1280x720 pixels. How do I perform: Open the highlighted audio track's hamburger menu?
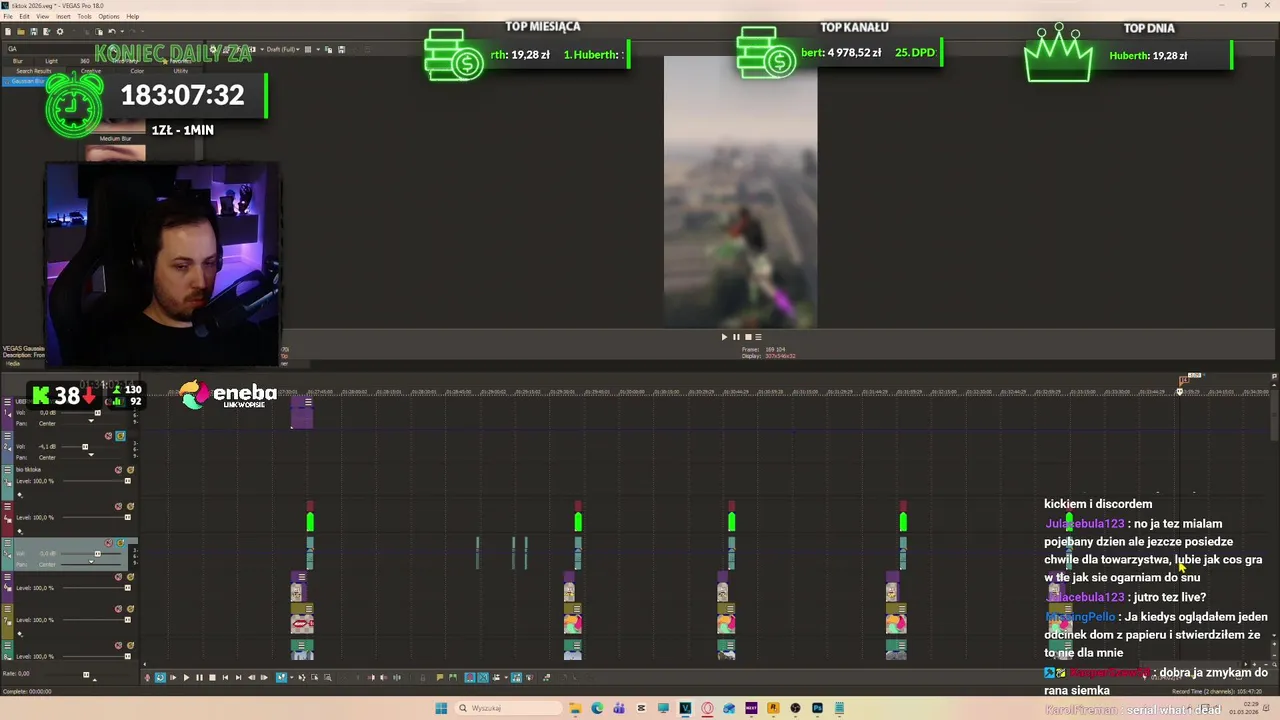pos(7,542)
